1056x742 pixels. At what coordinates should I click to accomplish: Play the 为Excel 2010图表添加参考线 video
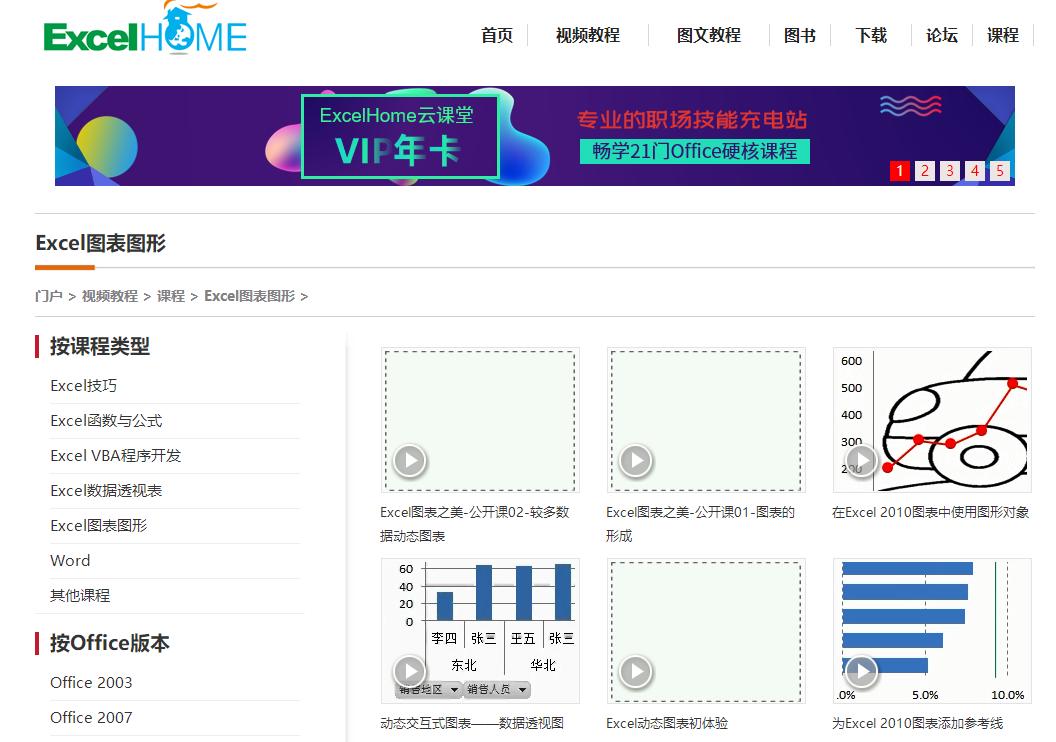(860, 672)
